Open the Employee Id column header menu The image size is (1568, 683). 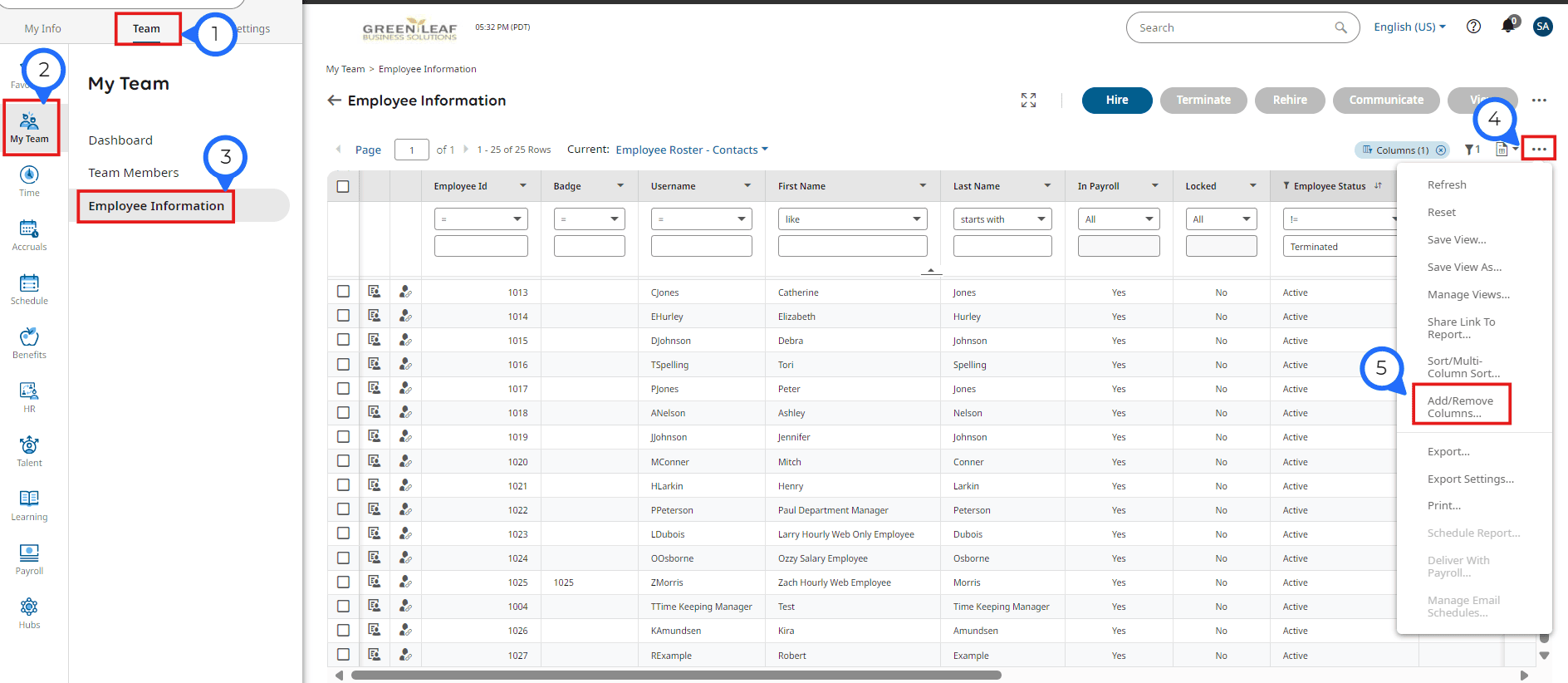523,186
